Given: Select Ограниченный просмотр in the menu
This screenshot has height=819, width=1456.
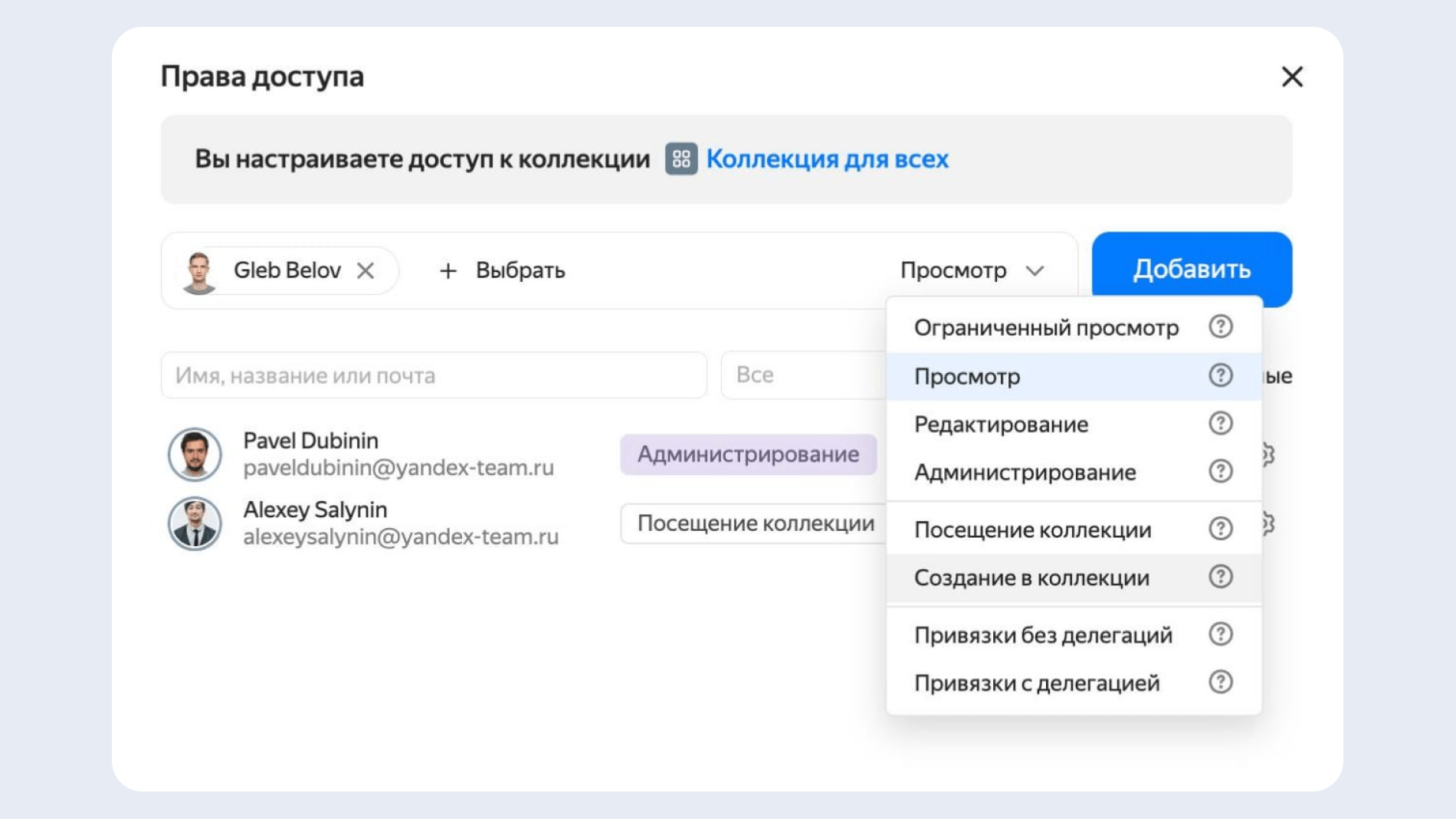Looking at the screenshot, I should pyautogui.click(x=1074, y=328).
